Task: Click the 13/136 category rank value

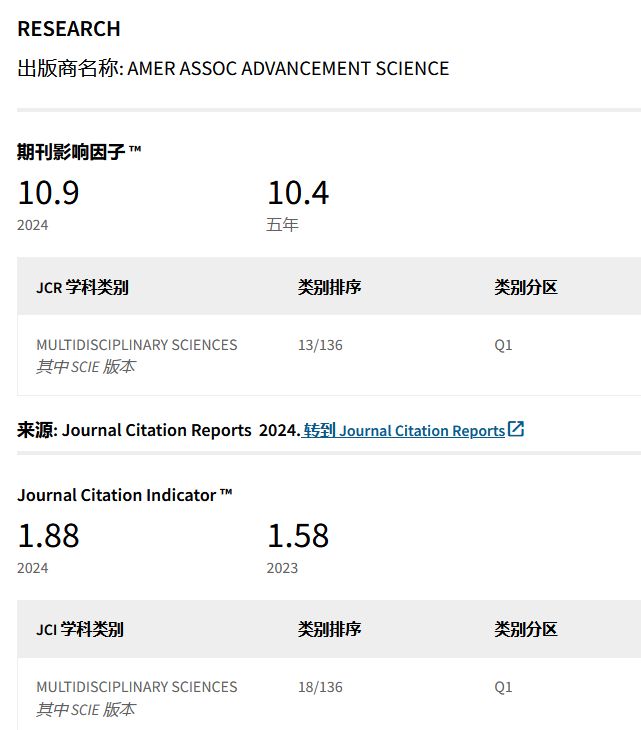Action: click(320, 345)
